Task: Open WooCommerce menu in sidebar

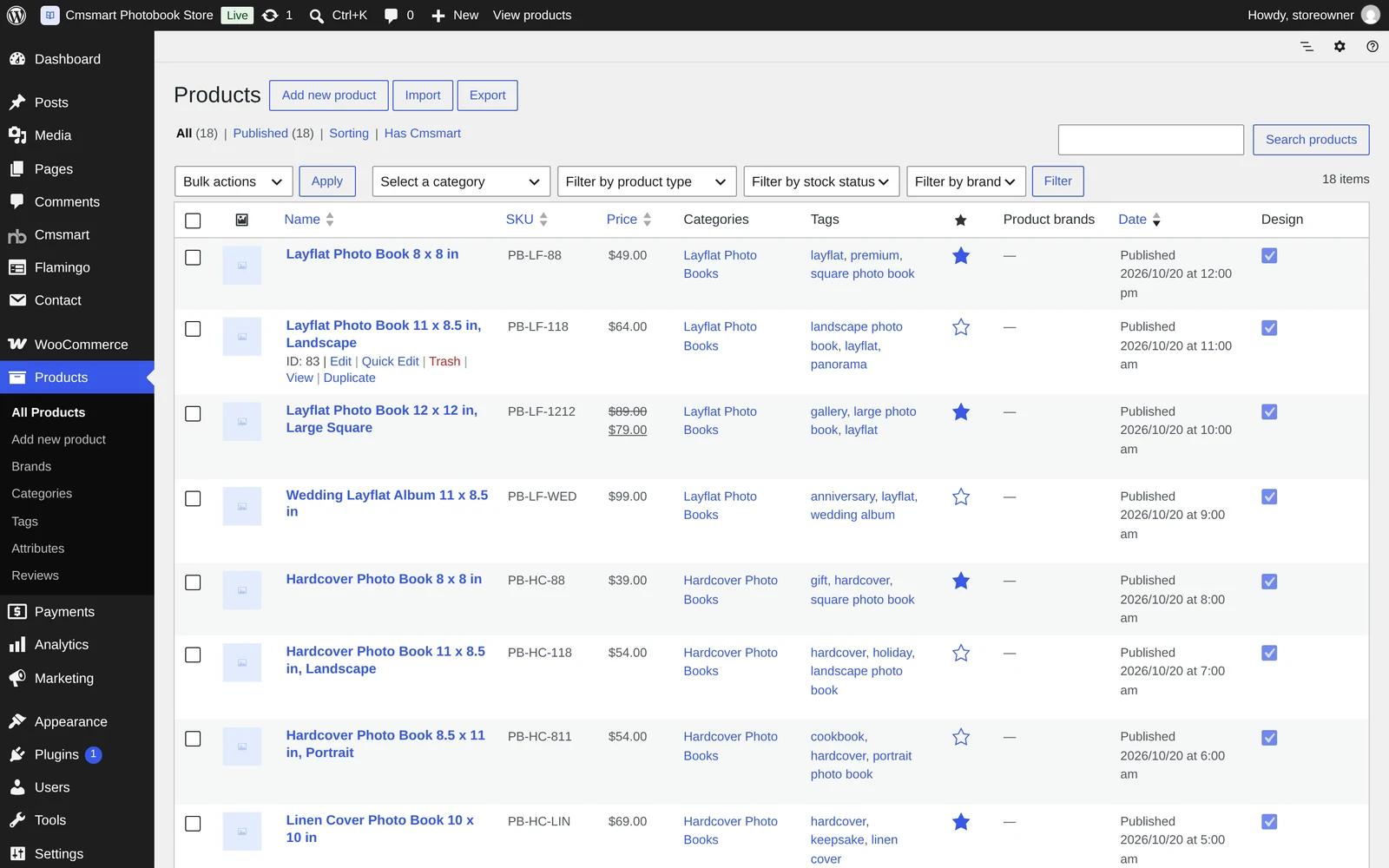Action: (77, 345)
